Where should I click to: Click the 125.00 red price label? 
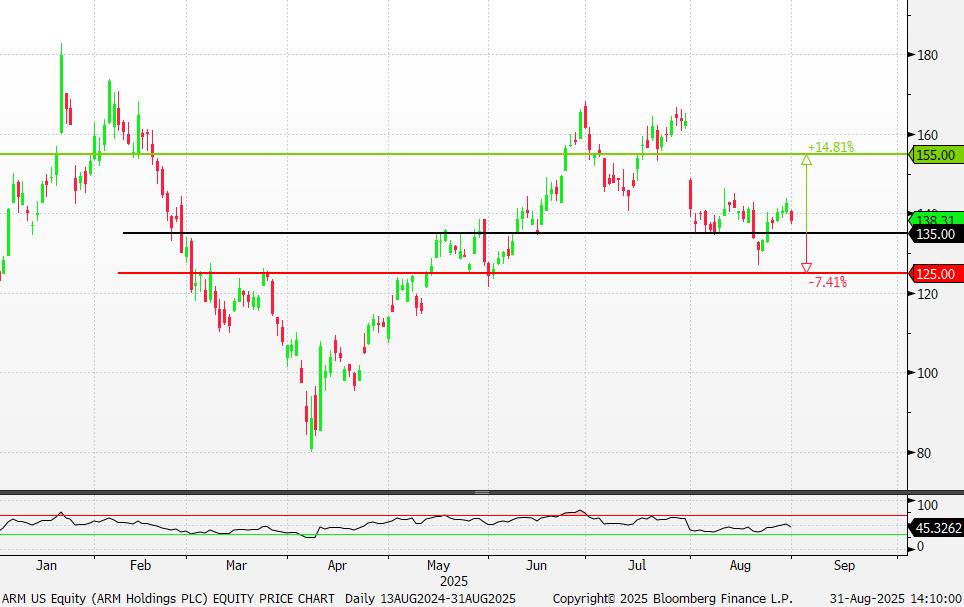pos(936,274)
